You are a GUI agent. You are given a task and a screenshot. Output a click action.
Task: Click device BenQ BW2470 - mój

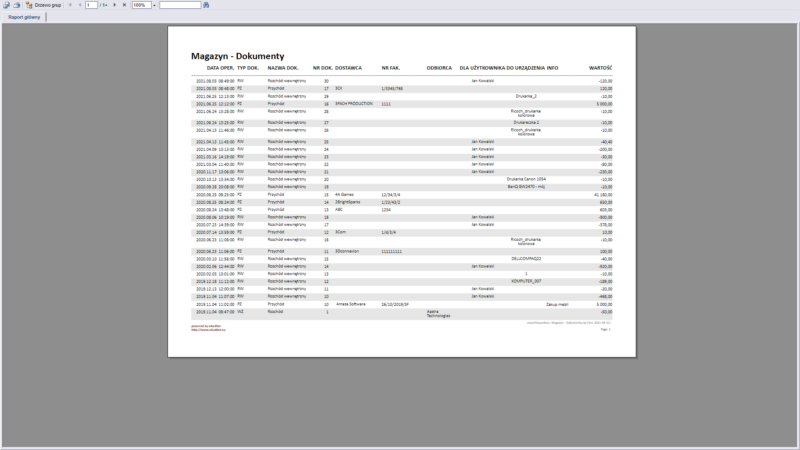tap(526, 187)
